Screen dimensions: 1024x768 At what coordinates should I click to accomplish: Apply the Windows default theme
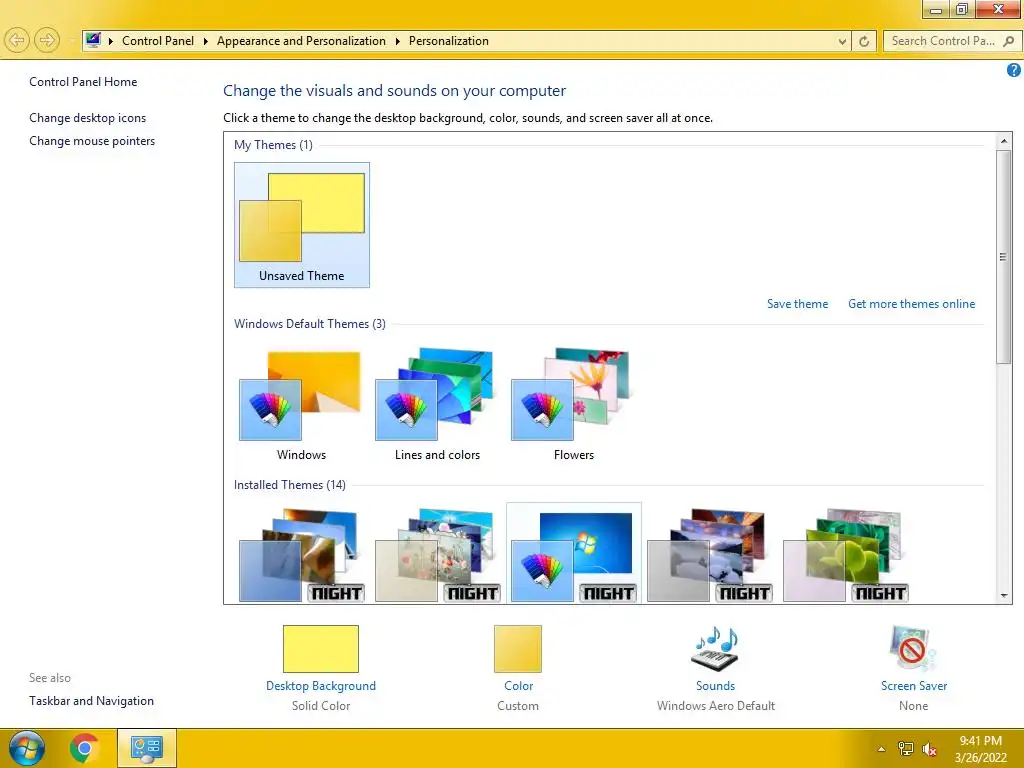point(301,405)
